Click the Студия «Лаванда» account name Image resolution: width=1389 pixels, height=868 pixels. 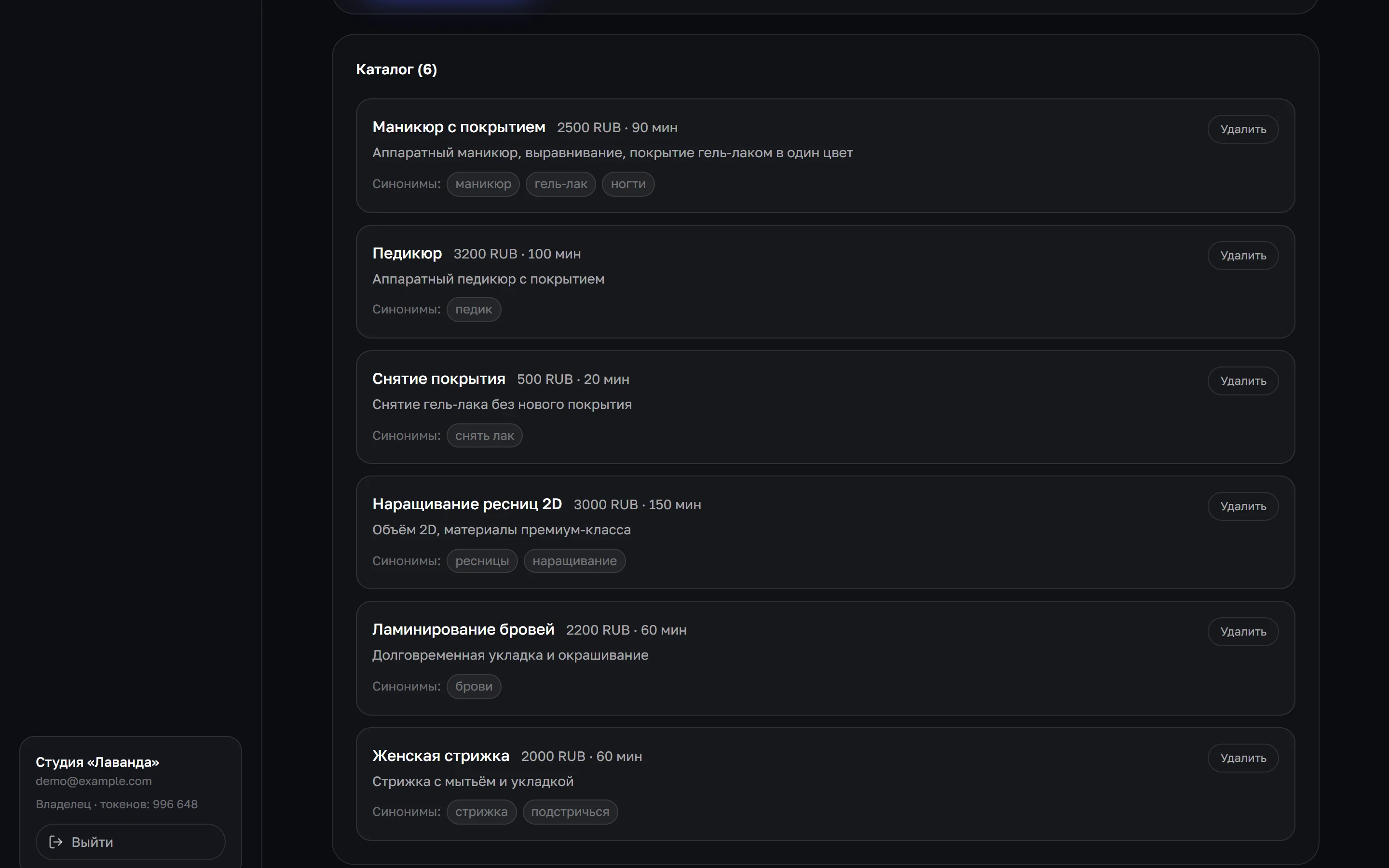(x=97, y=762)
